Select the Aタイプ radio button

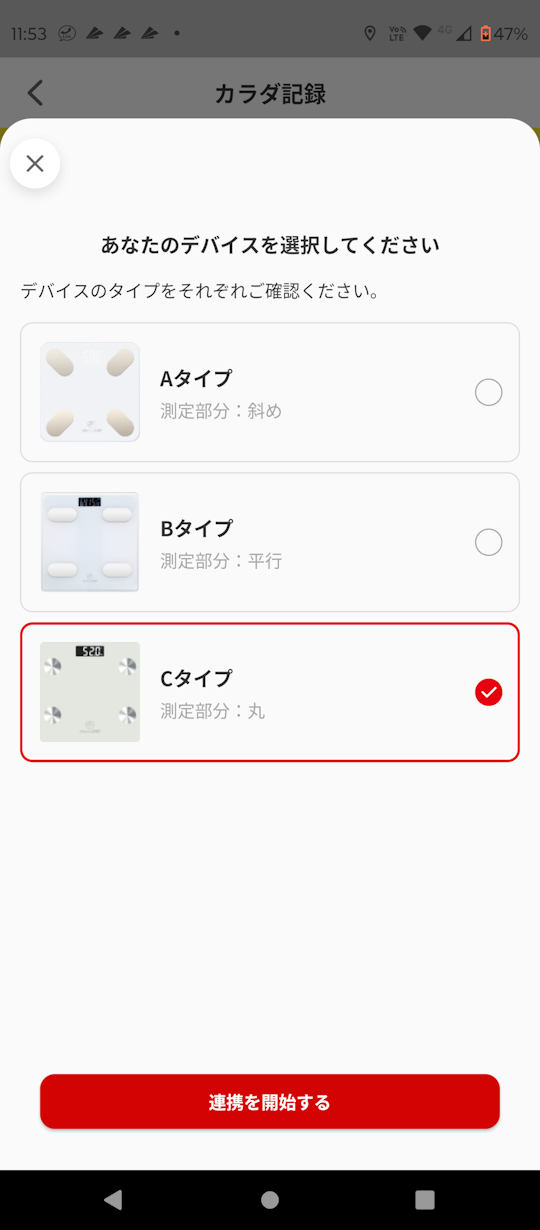[488, 392]
